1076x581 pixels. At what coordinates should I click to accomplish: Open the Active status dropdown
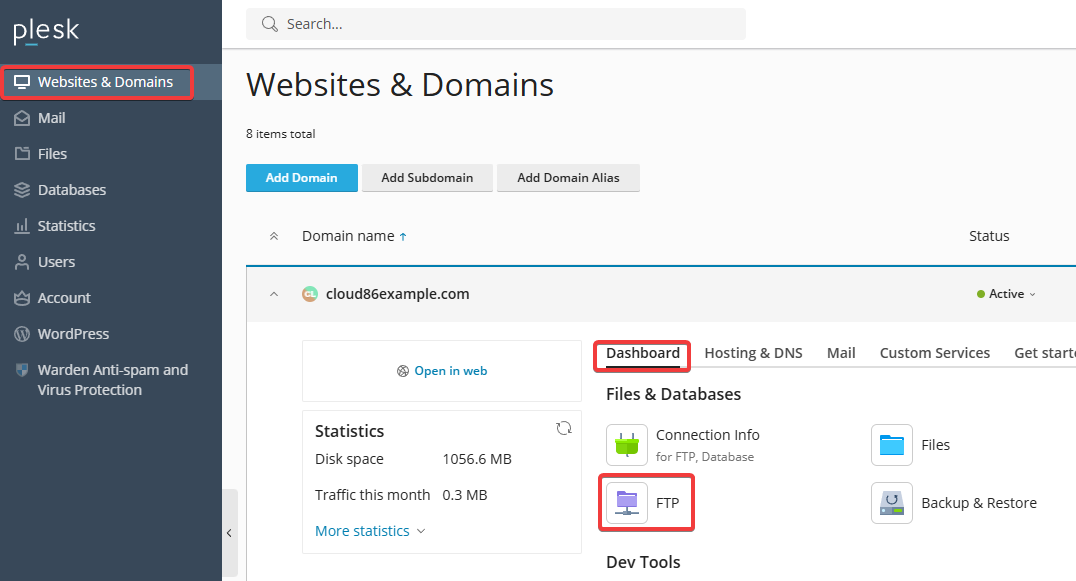coord(1006,294)
